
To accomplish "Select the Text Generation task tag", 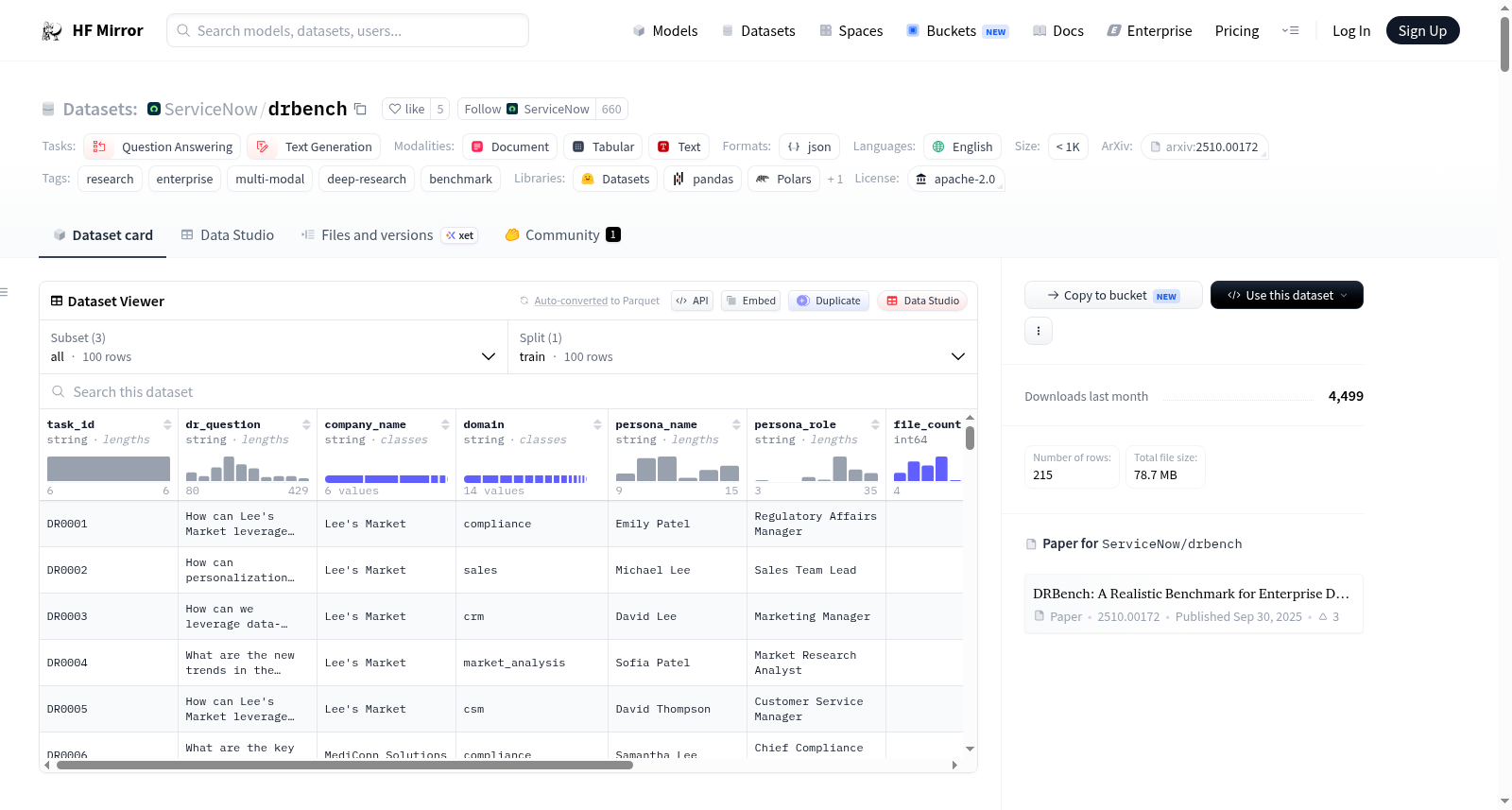I will (x=314, y=146).
